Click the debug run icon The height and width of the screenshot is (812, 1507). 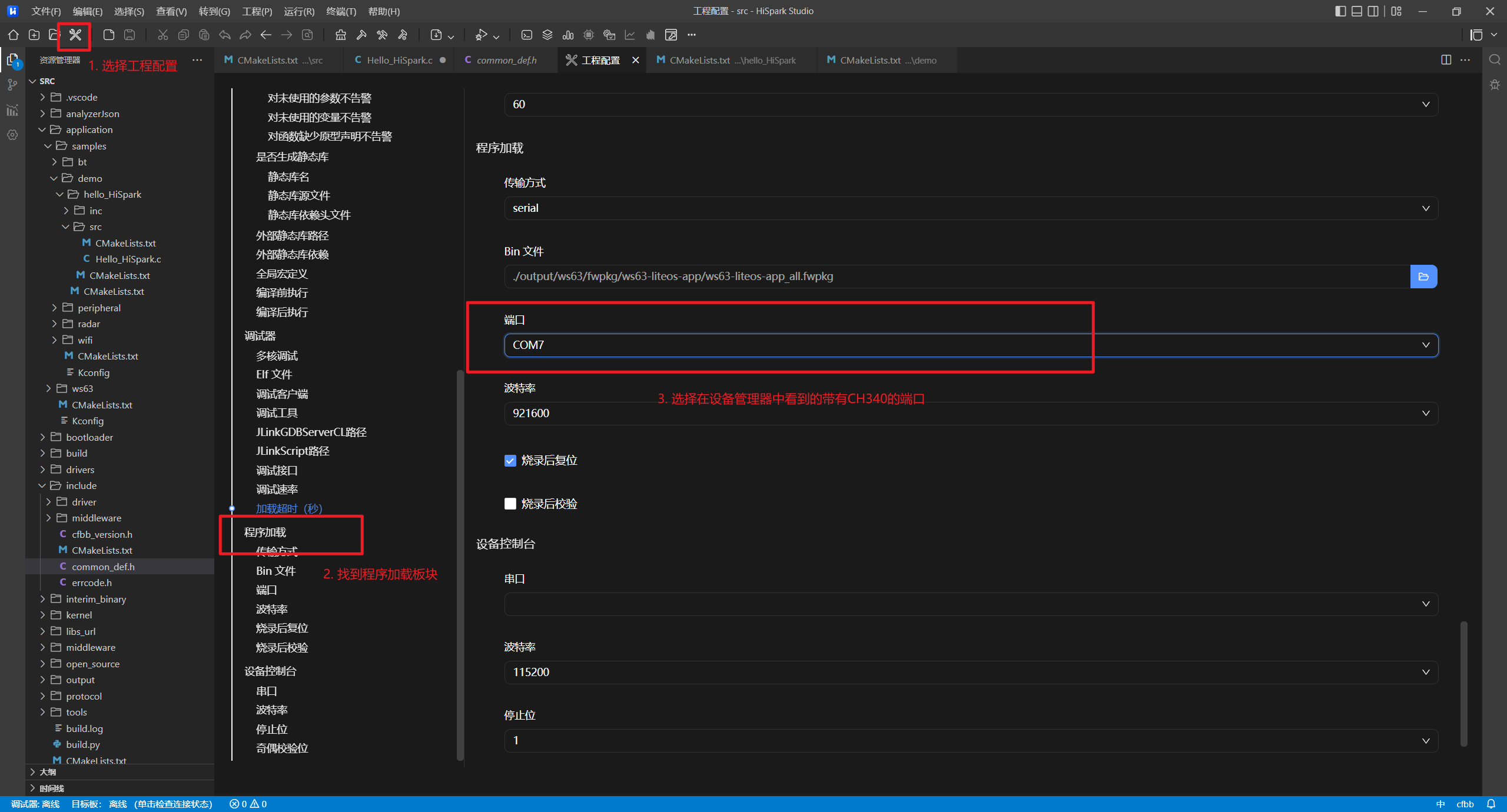(482, 35)
